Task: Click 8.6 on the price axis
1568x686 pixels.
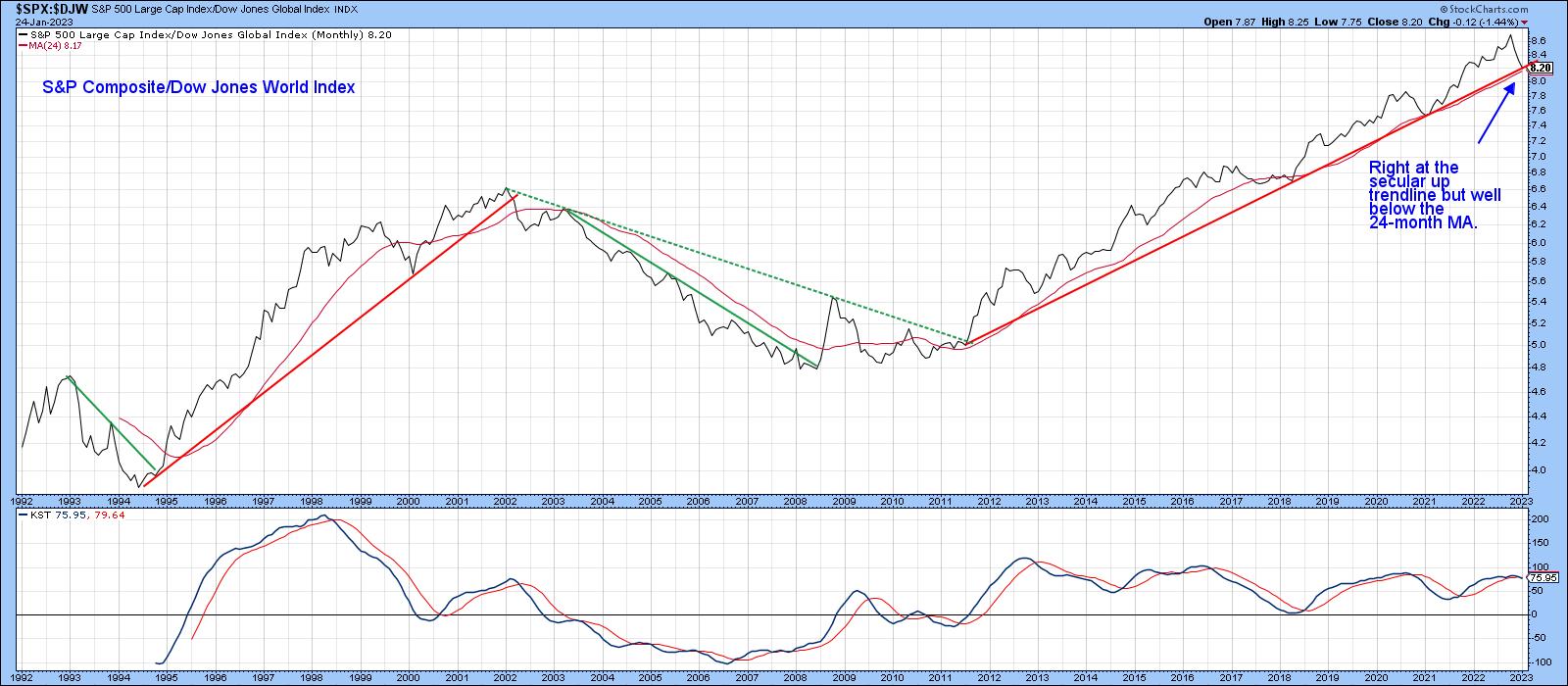Action: coord(1538,40)
